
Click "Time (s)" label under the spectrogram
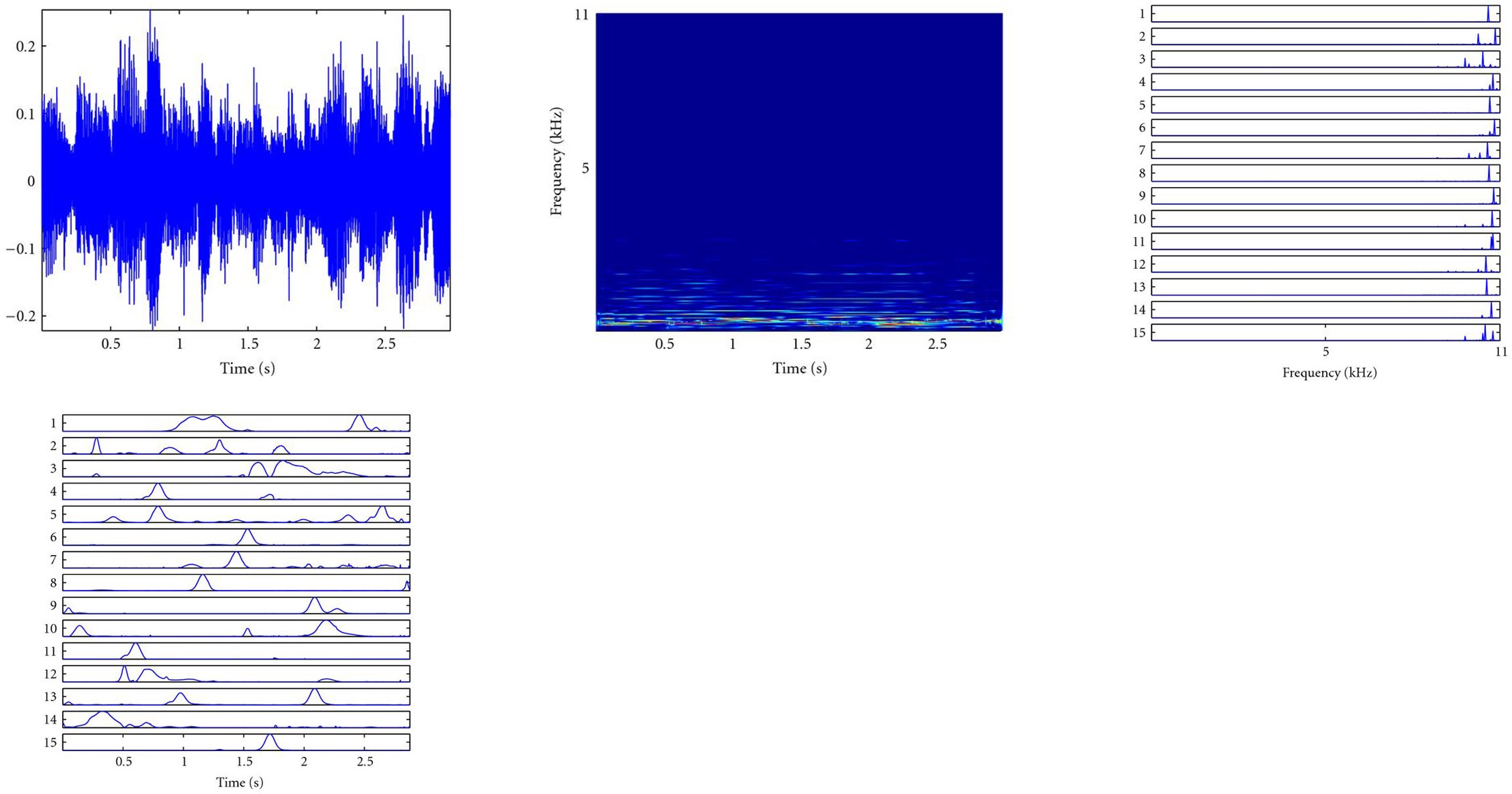click(800, 369)
